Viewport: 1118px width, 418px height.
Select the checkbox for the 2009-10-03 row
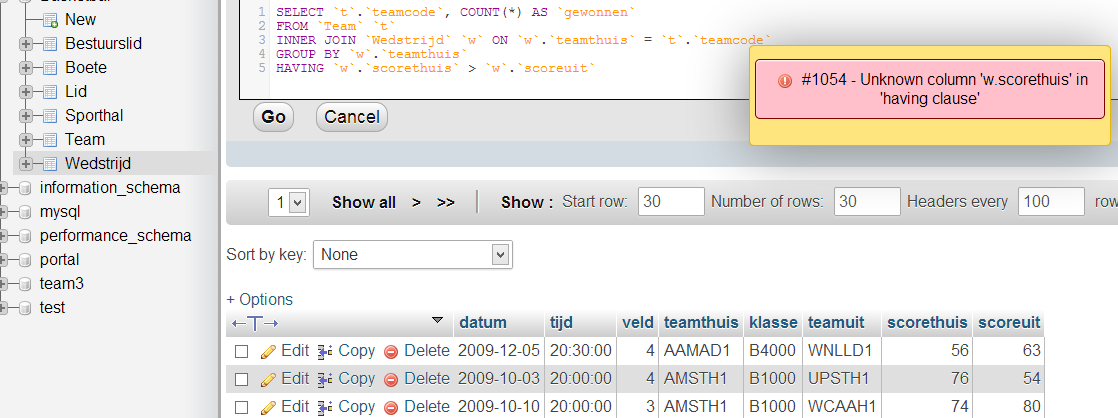(x=241, y=379)
